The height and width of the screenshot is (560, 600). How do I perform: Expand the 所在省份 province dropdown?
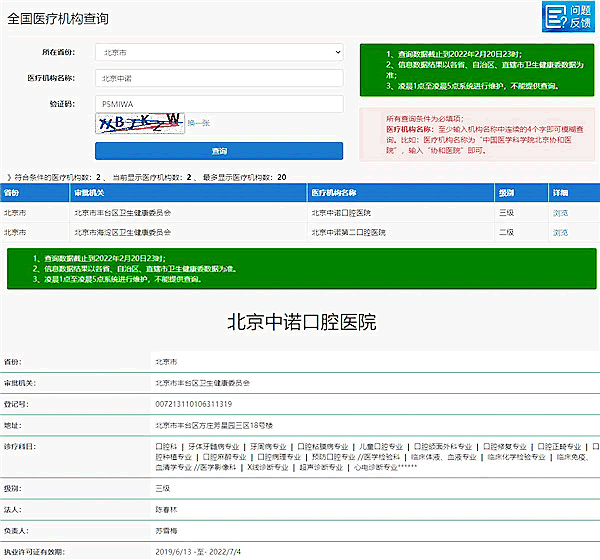click(219, 51)
